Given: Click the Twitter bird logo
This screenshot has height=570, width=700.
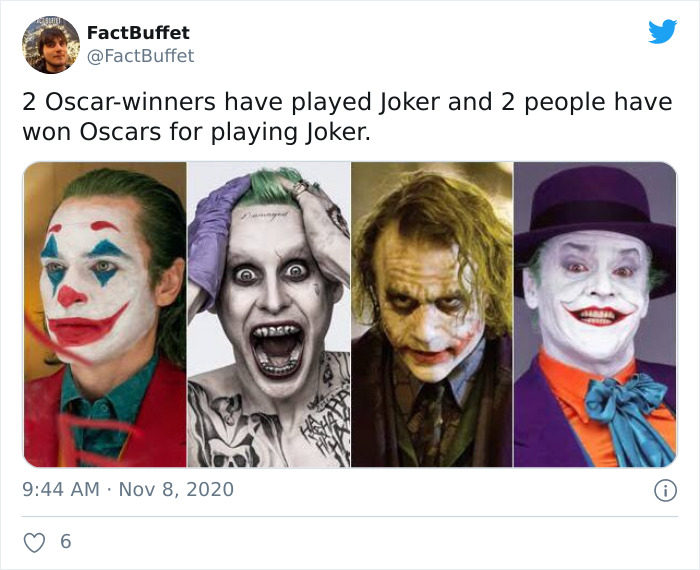Looking at the screenshot, I should [x=661, y=31].
